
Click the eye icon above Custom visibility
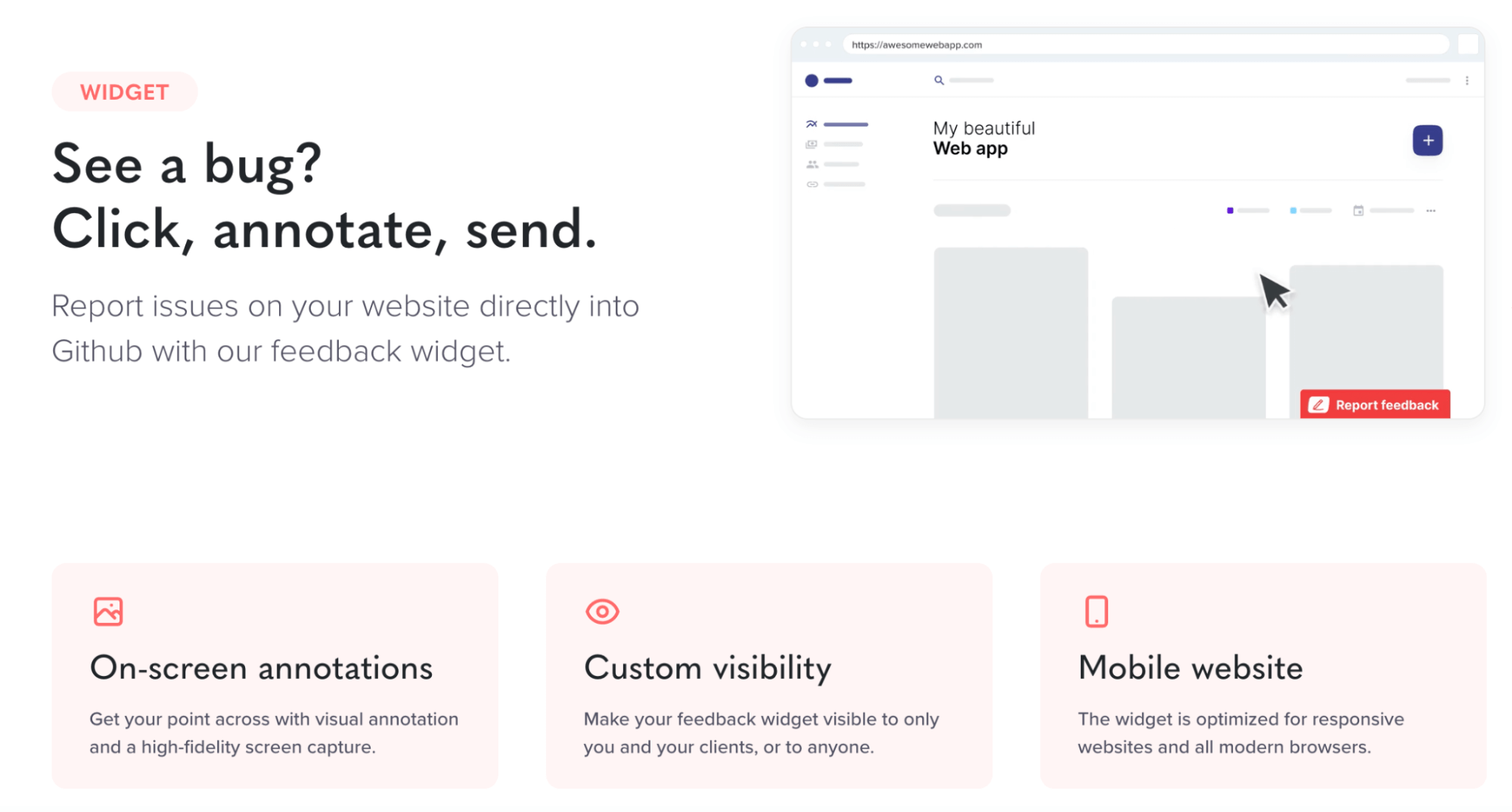(602, 611)
